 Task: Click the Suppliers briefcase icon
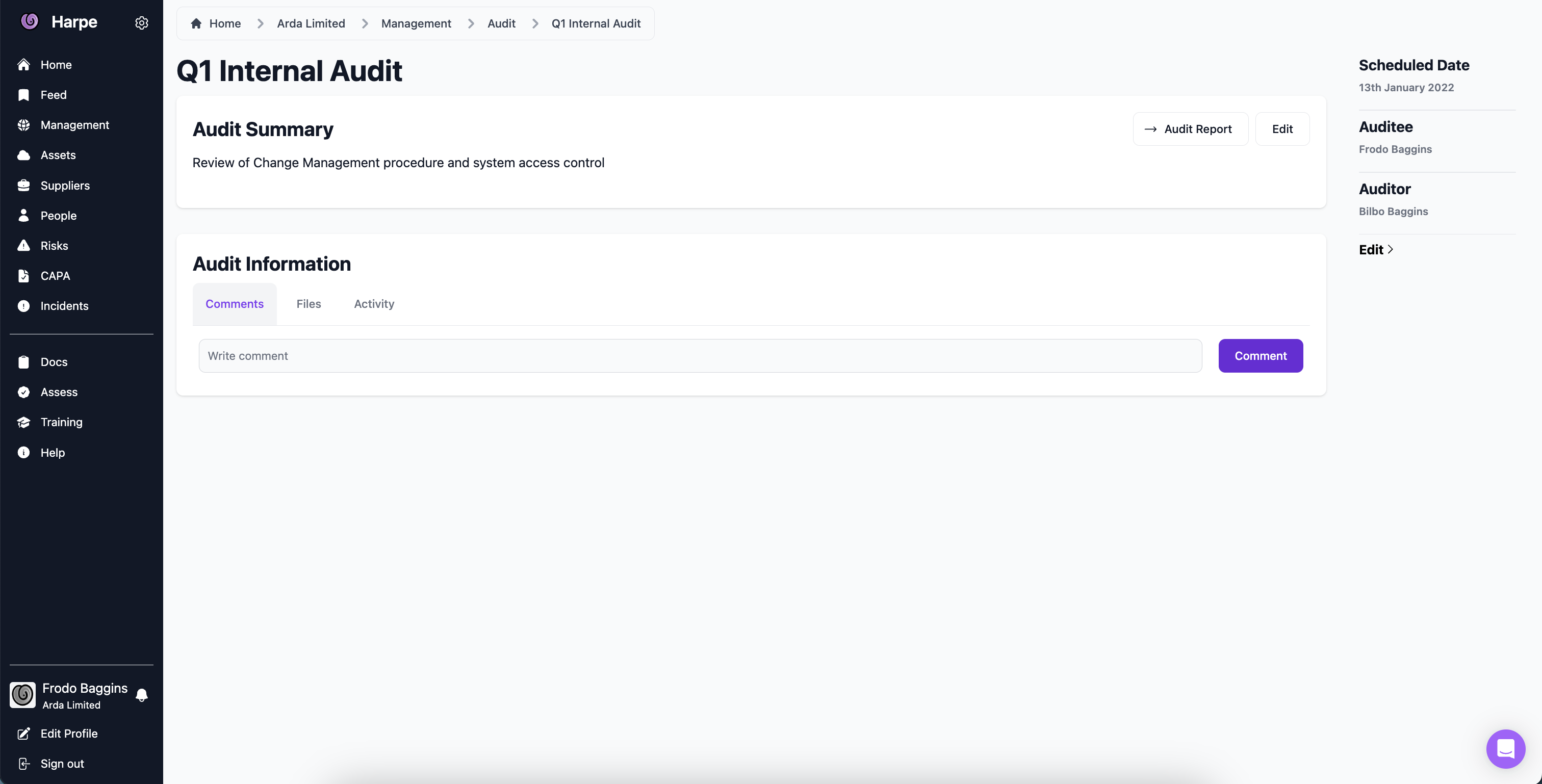click(23, 186)
